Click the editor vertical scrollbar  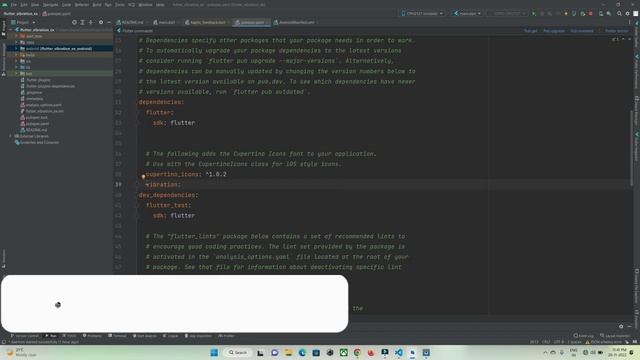(x=632, y=147)
